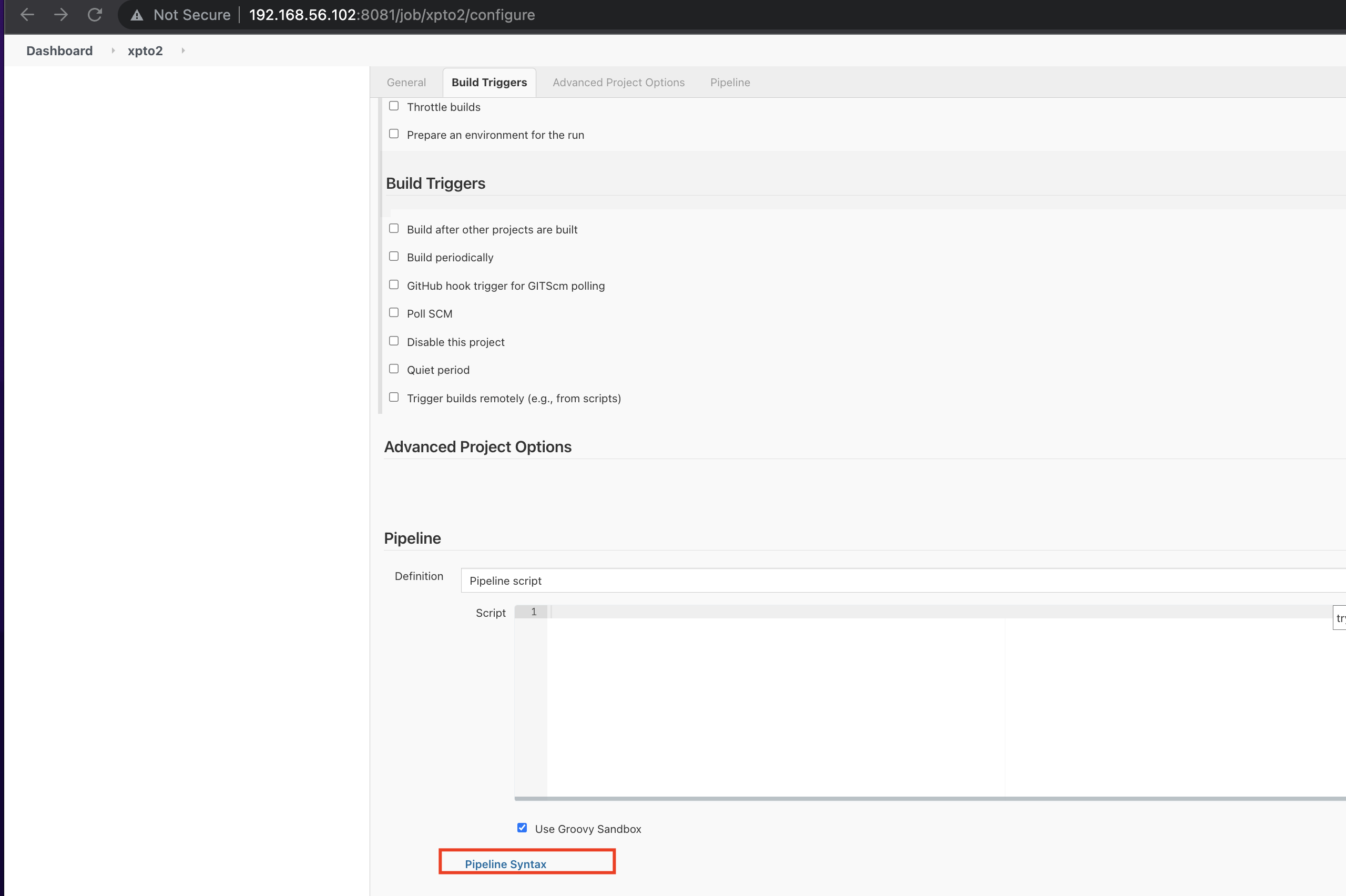Viewport: 1346px width, 896px height.
Task: Enable Poll SCM checkbox
Action: click(394, 312)
